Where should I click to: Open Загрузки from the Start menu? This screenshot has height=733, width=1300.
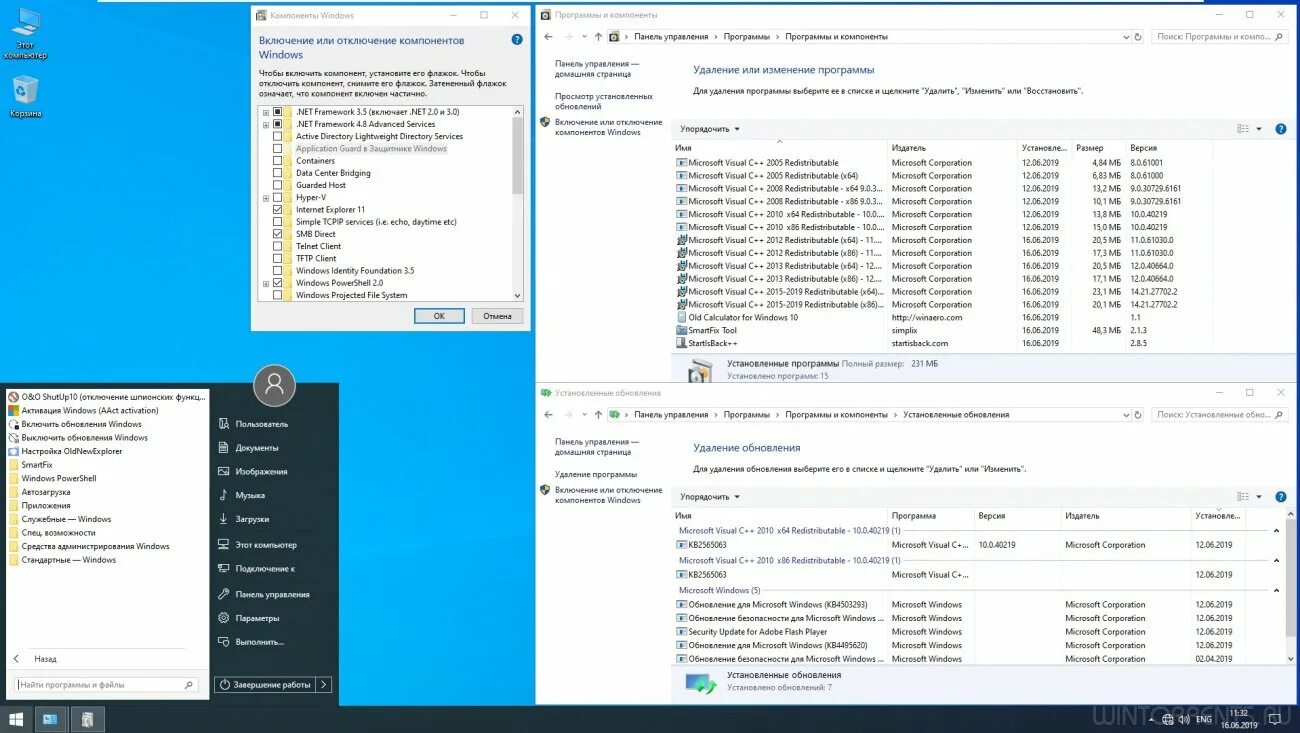point(252,520)
